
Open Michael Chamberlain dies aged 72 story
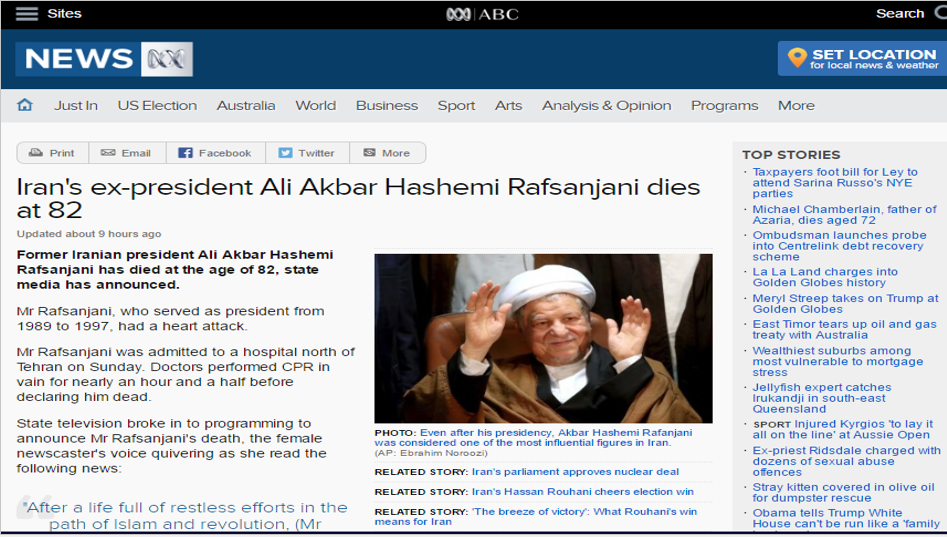pyautogui.click(x=844, y=214)
